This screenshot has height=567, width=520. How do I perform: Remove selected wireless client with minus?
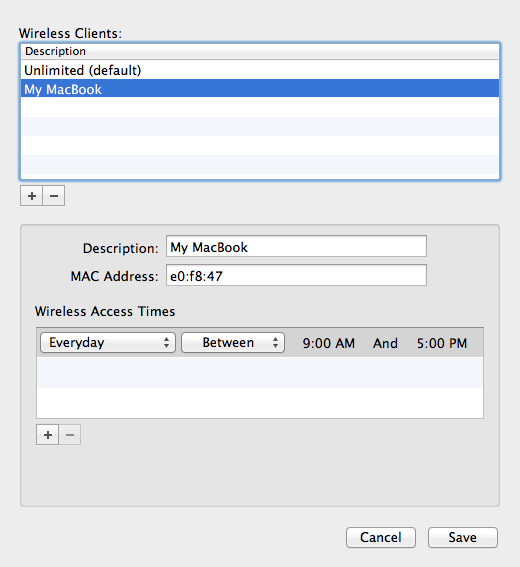coord(54,196)
